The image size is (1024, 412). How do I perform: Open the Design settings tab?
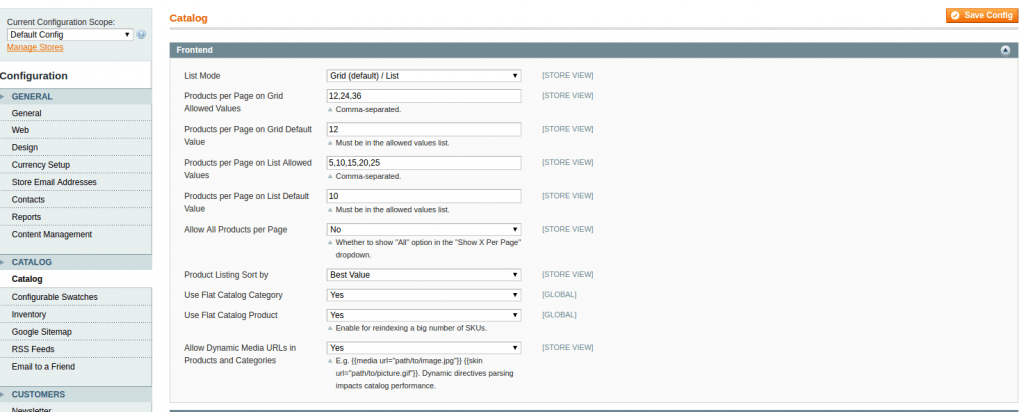coord(76,148)
